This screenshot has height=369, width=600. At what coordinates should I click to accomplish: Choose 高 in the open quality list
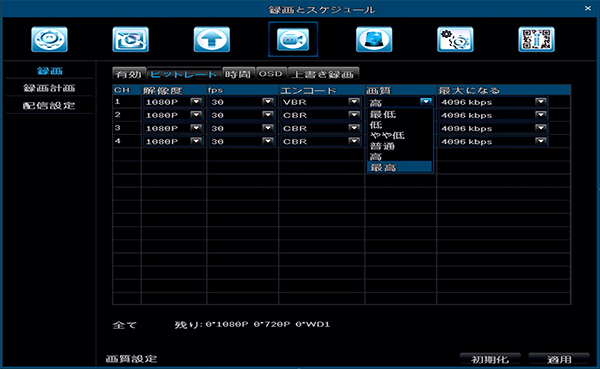click(x=399, y=157)
